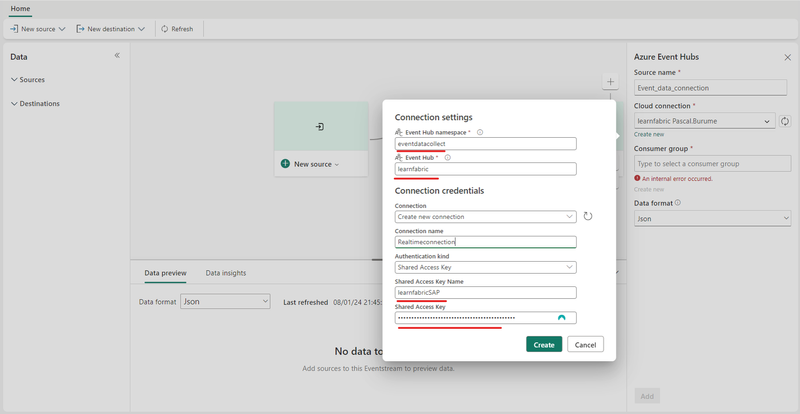The height and width of the screenshot is (414, 800).
Task: Click the Connection settings heading
Action: point(434,117)
